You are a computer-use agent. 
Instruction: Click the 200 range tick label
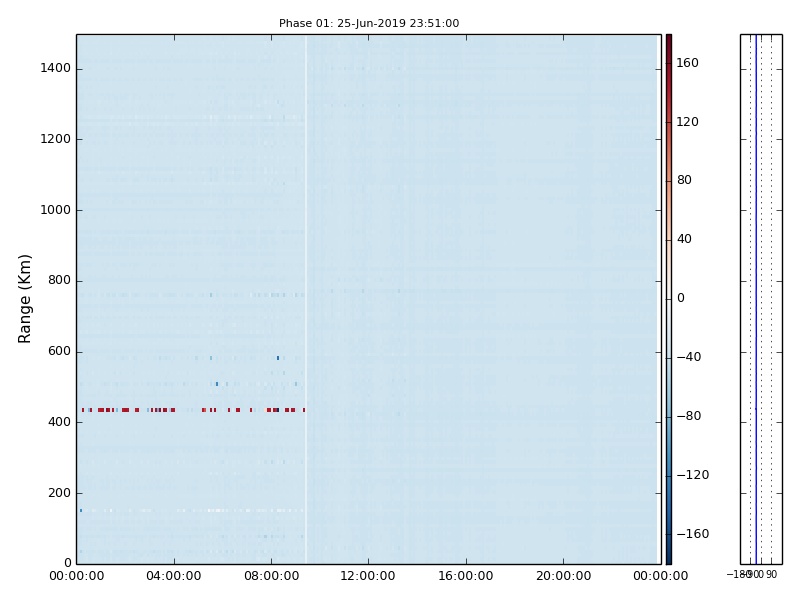coord(59,493)
